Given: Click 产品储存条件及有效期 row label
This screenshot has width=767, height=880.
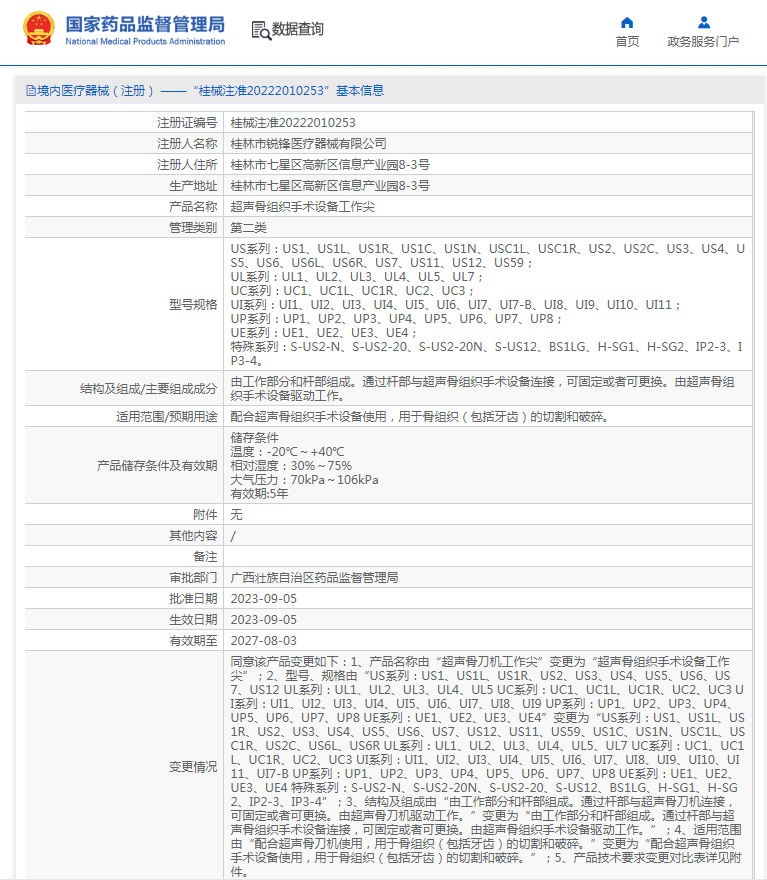Looking at the screenshot, I should (157, 466).
